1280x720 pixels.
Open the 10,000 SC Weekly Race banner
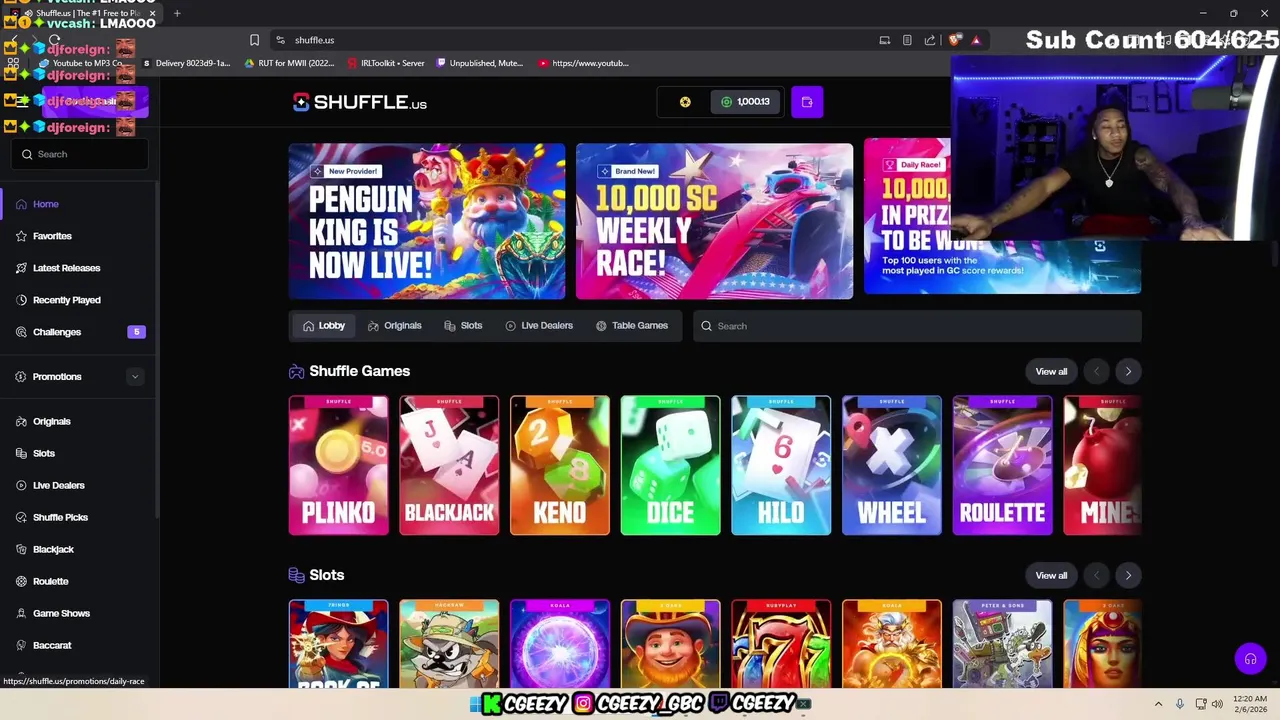(714, 221)
